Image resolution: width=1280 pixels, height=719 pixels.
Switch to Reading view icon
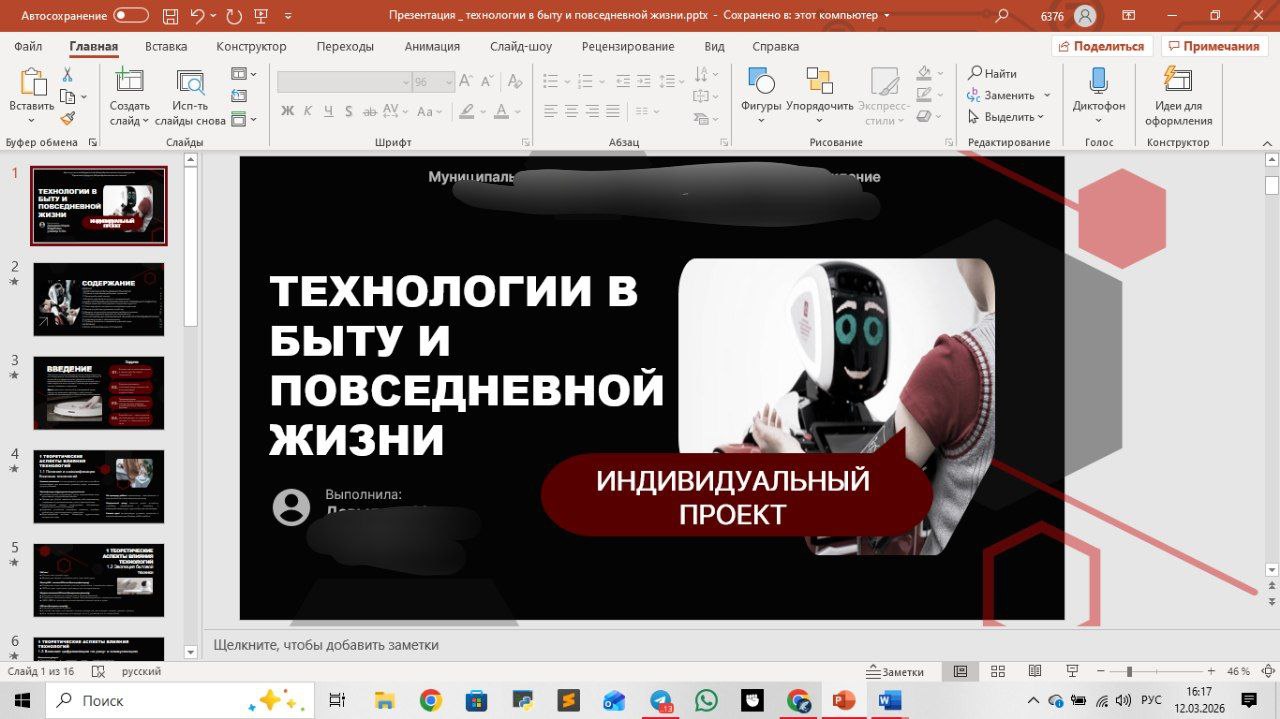coord(1035,671)
